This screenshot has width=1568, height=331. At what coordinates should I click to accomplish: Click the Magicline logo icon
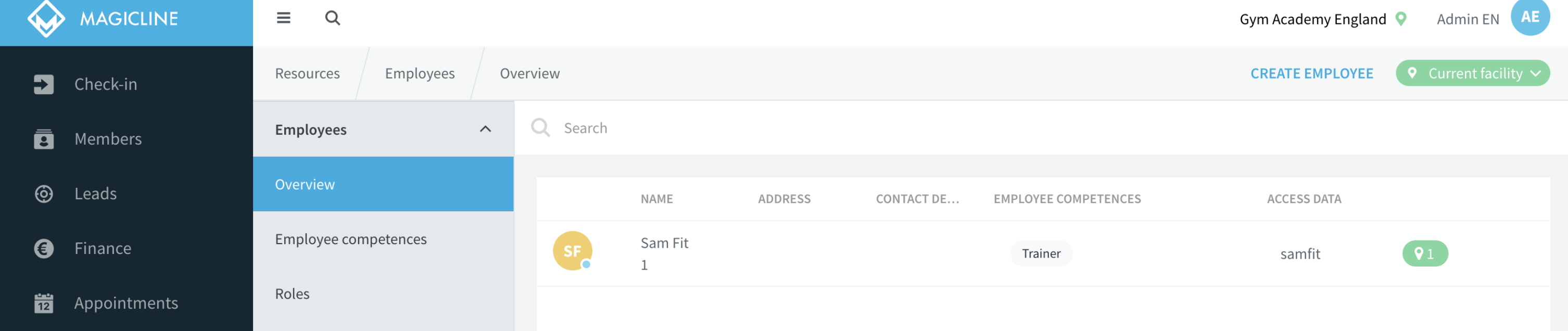click(x=46, y=18)
